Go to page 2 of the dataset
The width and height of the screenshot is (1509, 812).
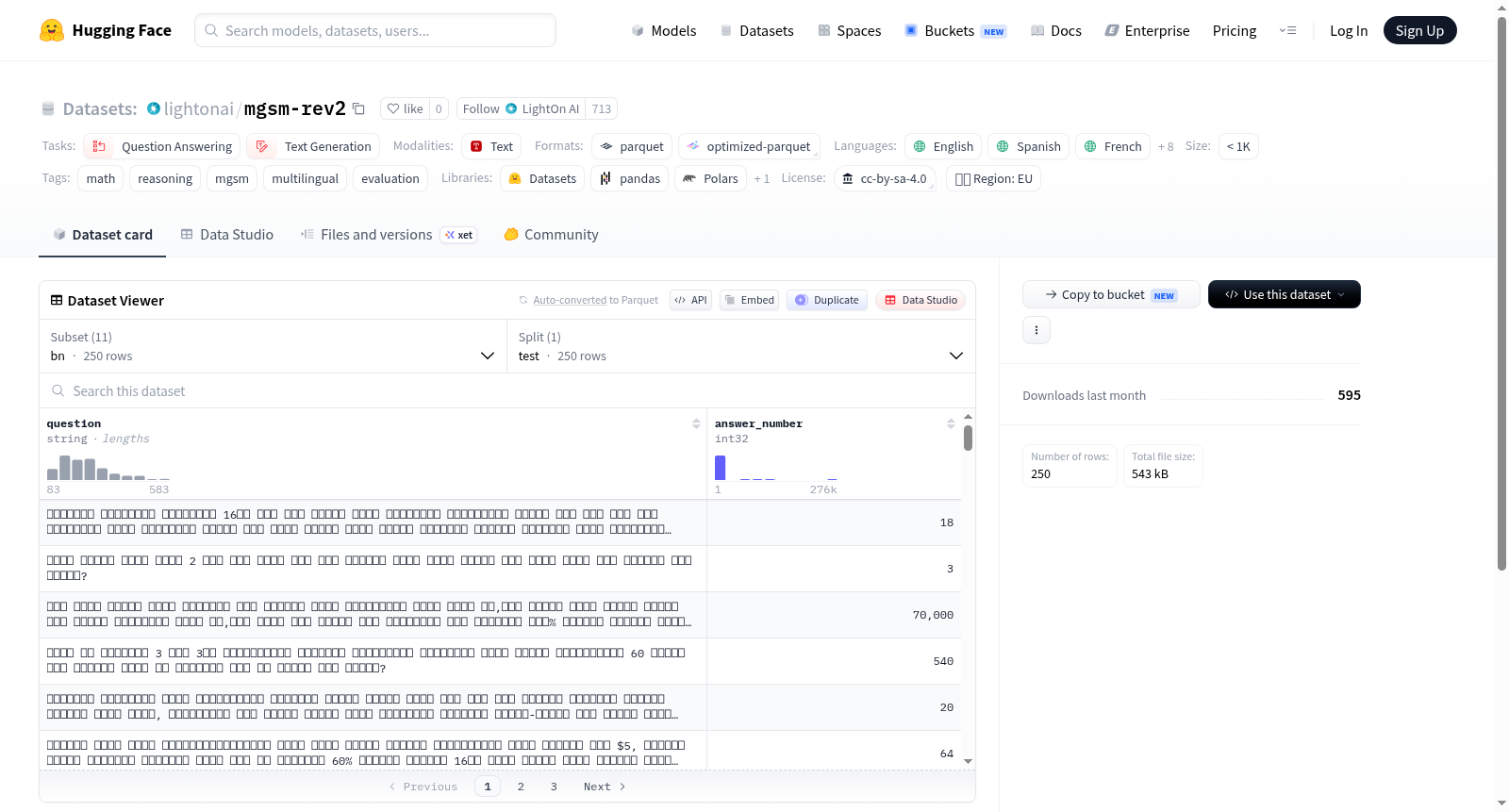click(521, 787)
